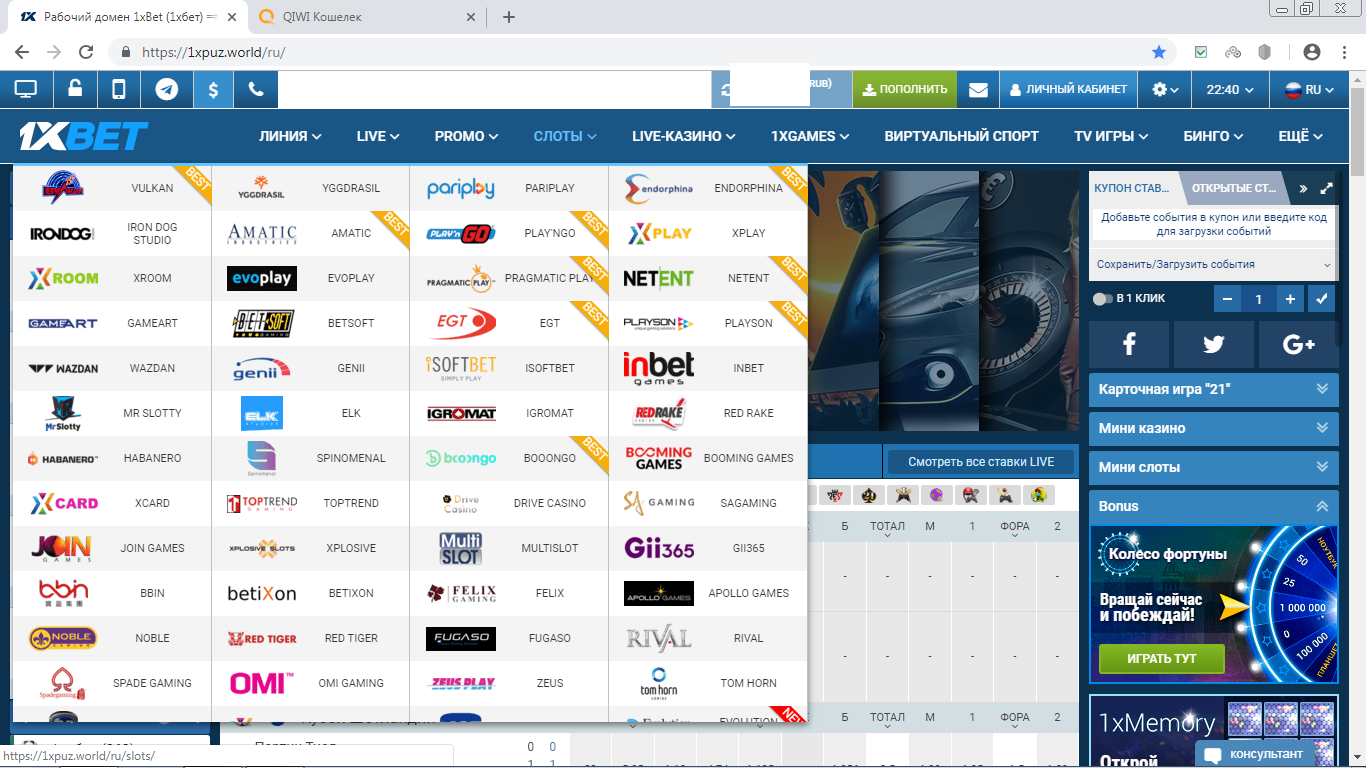
Task: Bookmark this page with the star icon
Action: coord(1159,52)
